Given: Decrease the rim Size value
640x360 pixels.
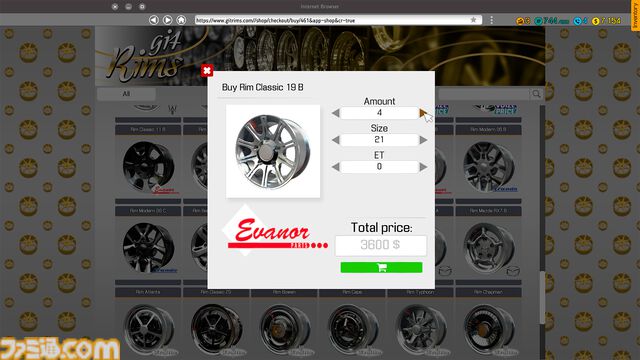Looking at the screenshot, I should click(x=336, y=140).
